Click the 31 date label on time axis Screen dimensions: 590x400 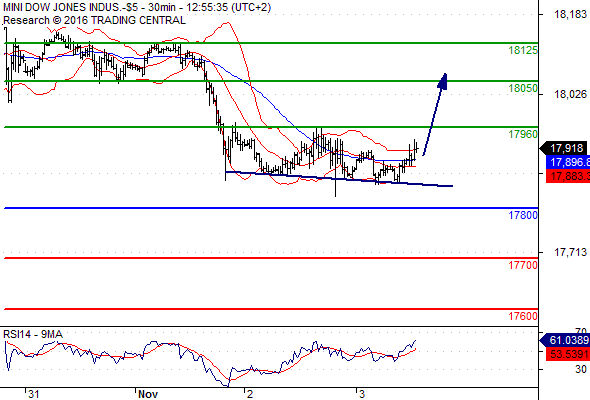coord(33,394)
